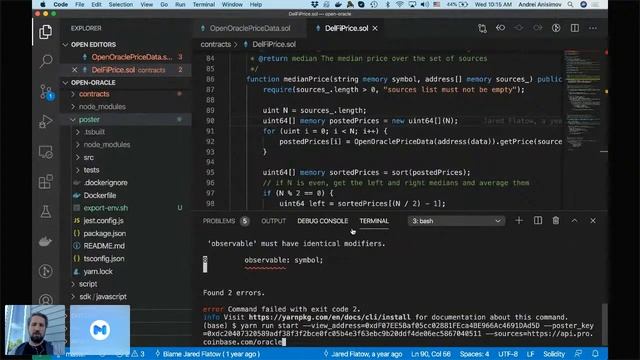Open the editor More Actions ellipsis
The image size is (640, 360).
[593, 28]
